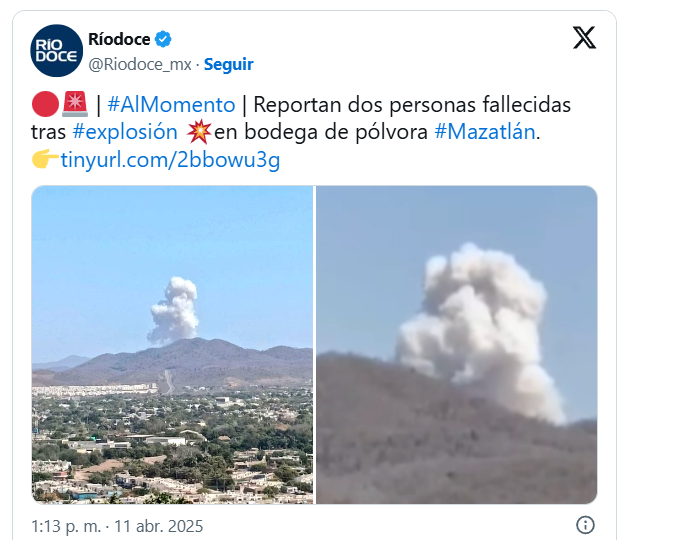Open the tinyurl.com/2bbowu3g link
Image resolution: width=677 pixels, height=540 pixels.
tap(170, 160)
